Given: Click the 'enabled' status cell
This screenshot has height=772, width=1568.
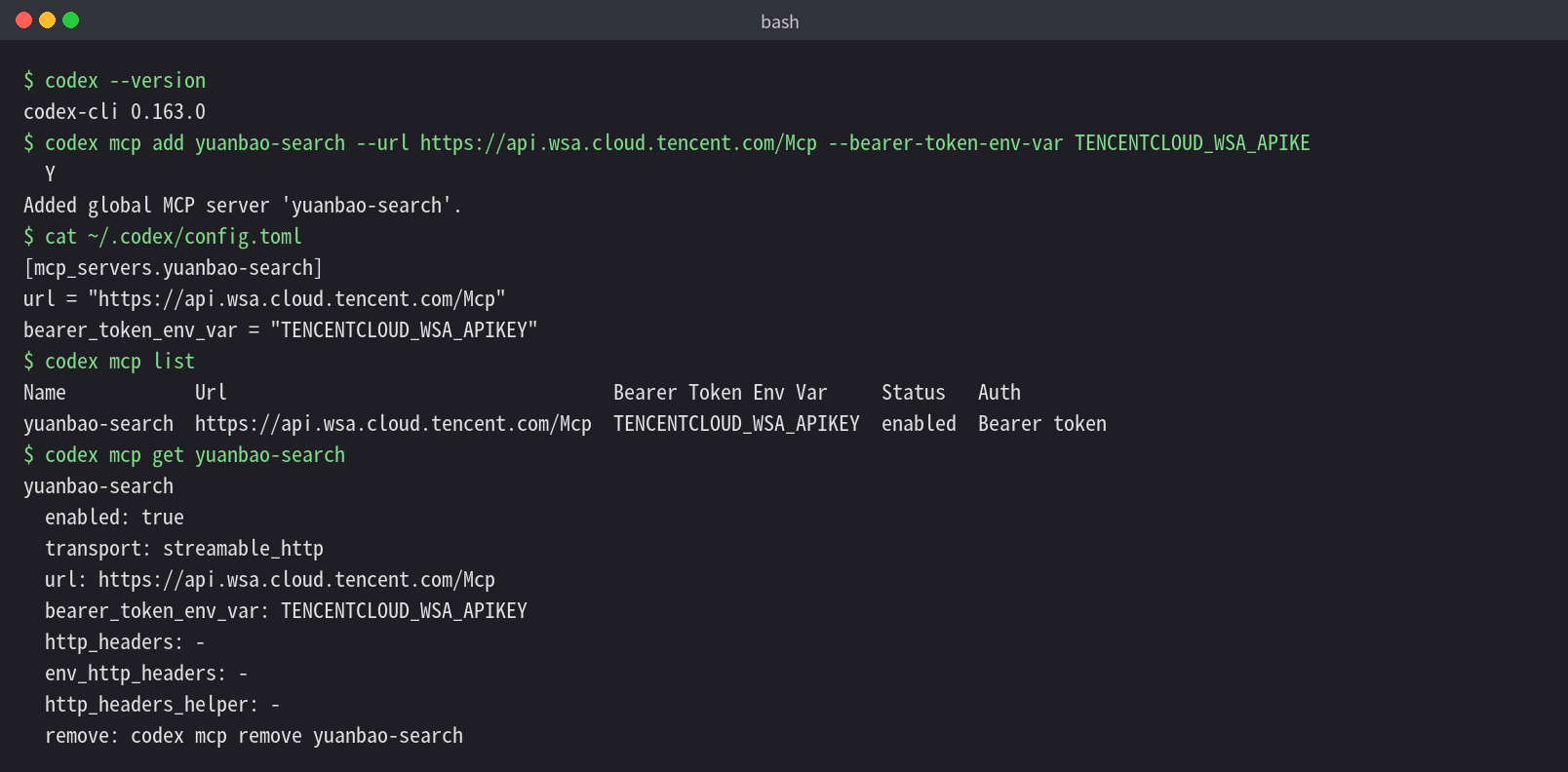Looking at the screenshot, I should 919,424.
